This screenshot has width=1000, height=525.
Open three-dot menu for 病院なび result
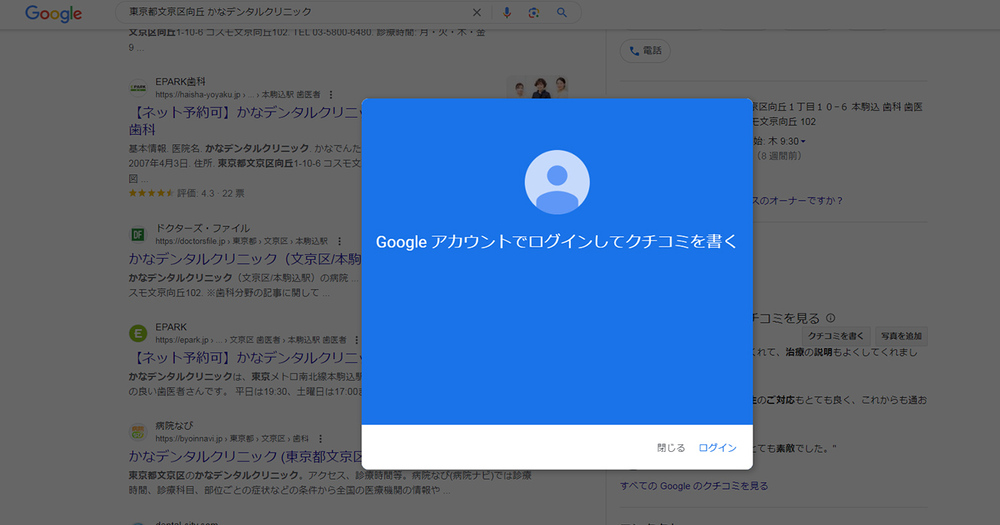tap(321, 438)
